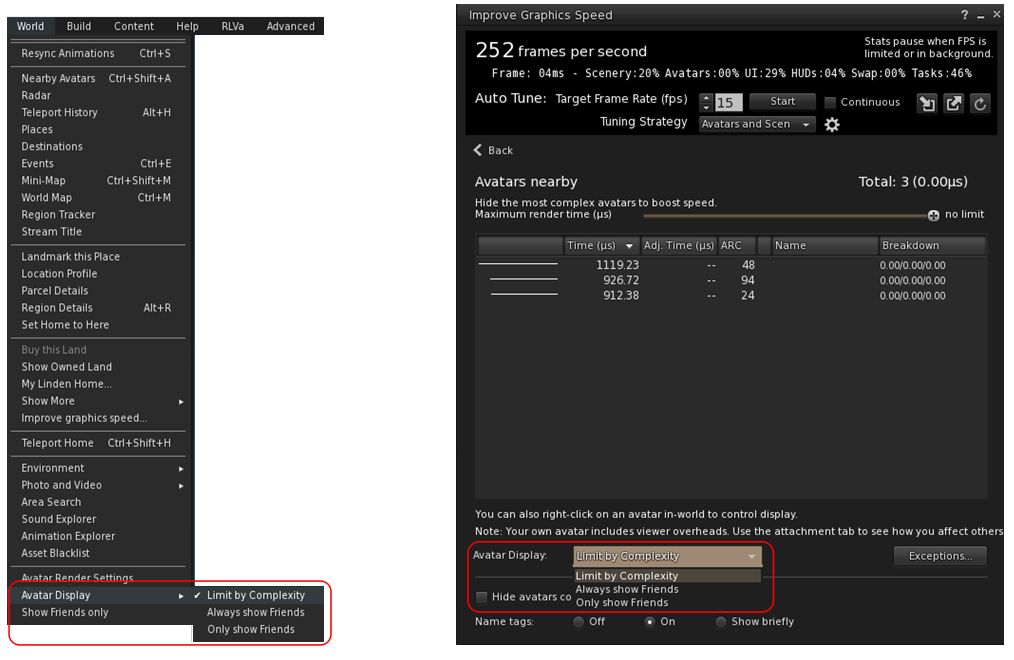Set Name tags to Off
Screen dimensions: 1014x660
coord(579,622)
